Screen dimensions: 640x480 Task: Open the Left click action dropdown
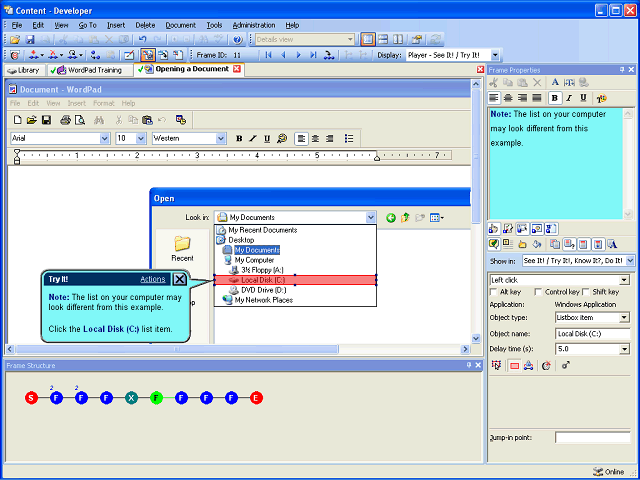coord(624,280)
